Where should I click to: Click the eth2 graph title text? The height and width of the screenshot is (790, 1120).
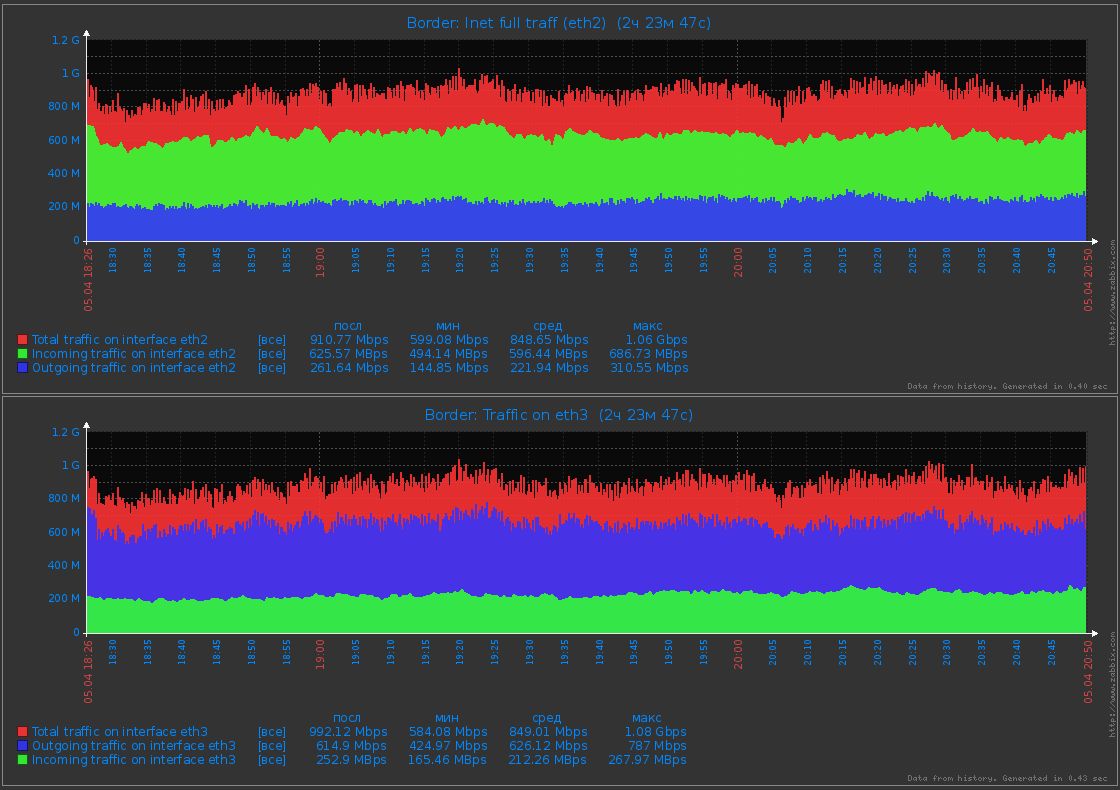tap(558, 23)
